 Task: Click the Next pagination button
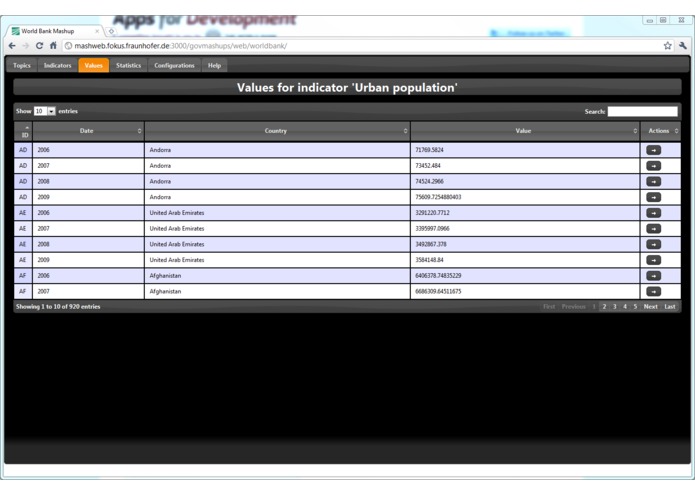[651, 307]
